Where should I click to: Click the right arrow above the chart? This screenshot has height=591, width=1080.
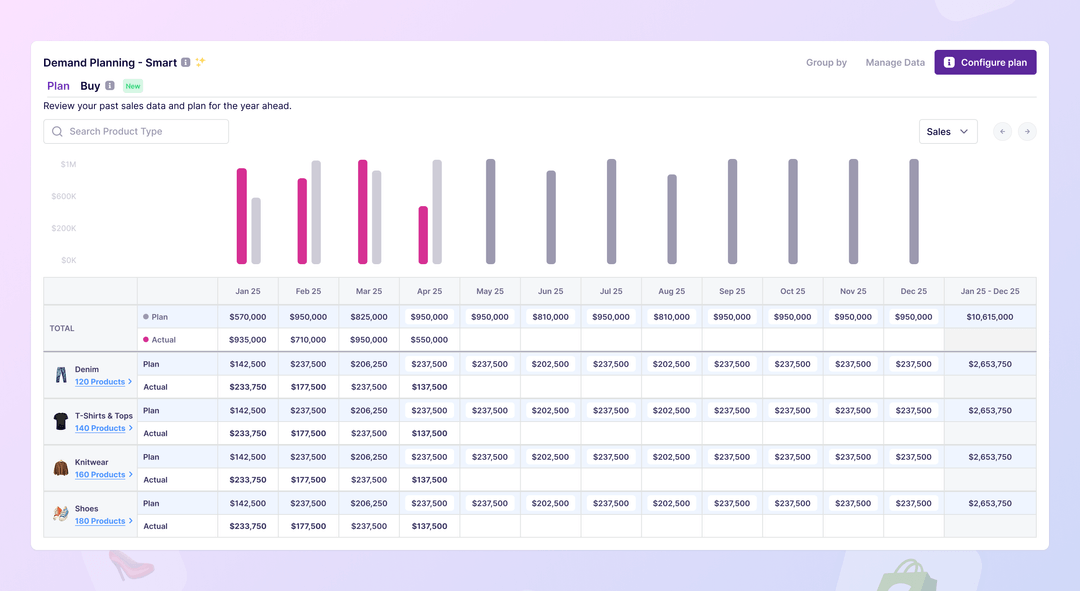coord(1027,131)
